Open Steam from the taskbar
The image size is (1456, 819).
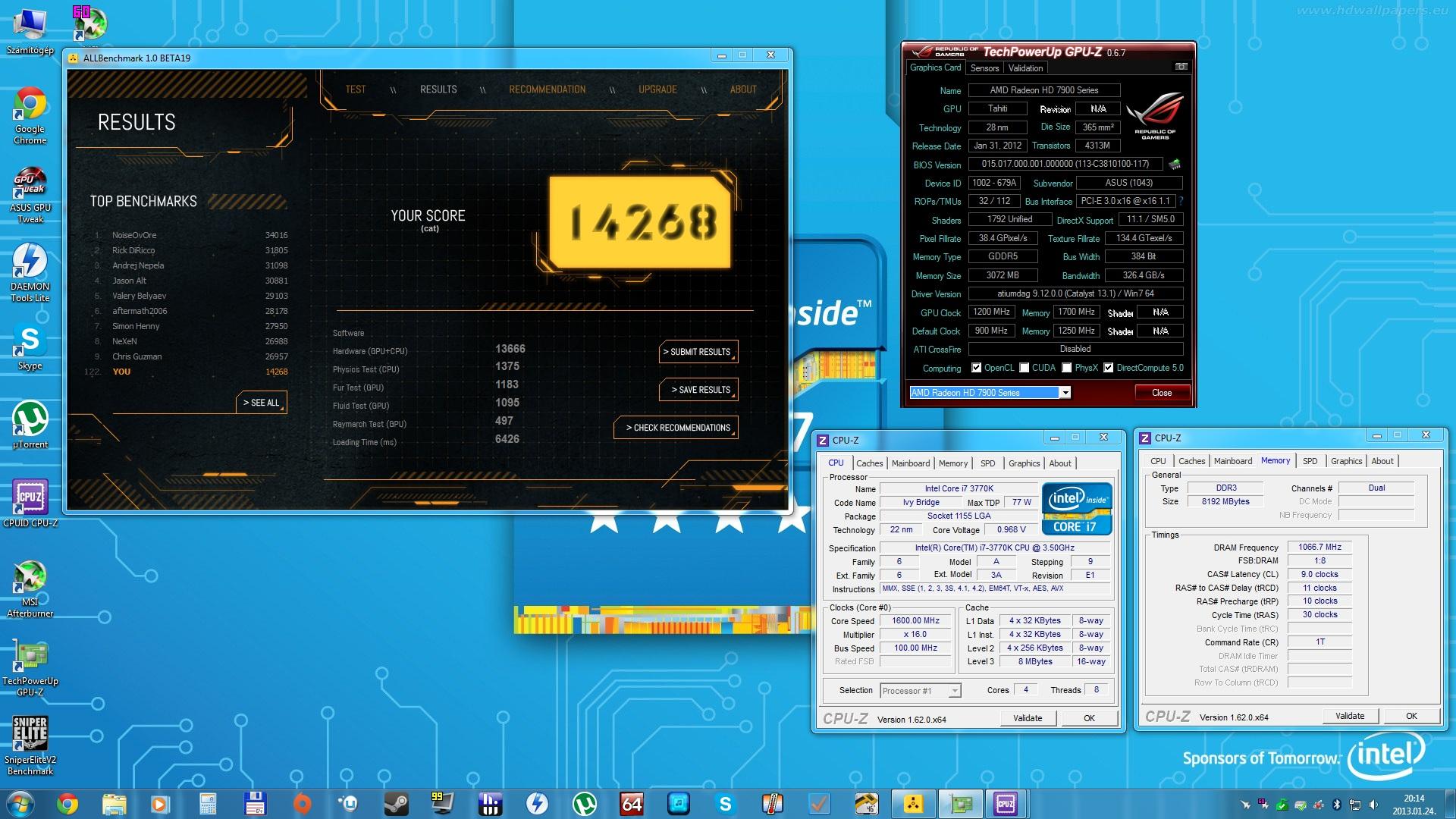click(396, 803)
